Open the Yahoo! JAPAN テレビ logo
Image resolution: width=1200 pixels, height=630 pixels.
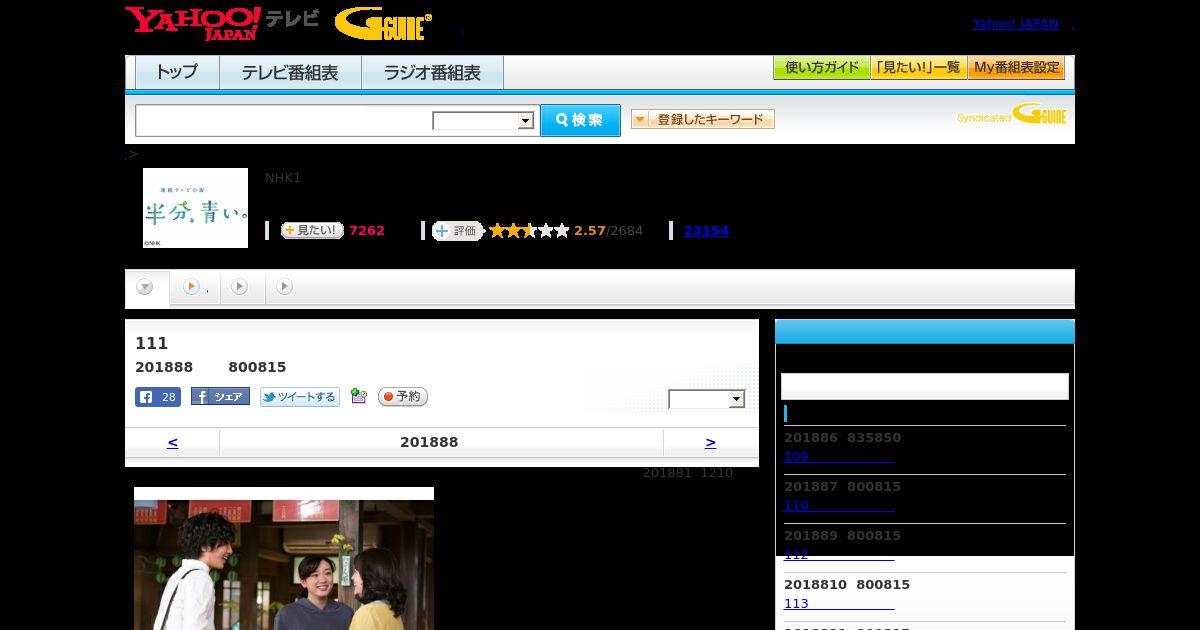pos(222,23)
